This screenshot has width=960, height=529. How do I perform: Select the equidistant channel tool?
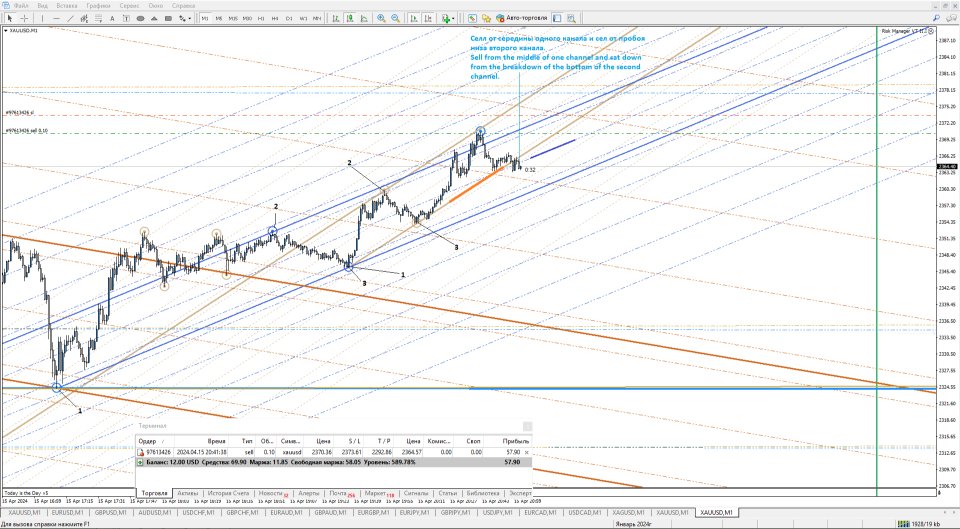84,18
